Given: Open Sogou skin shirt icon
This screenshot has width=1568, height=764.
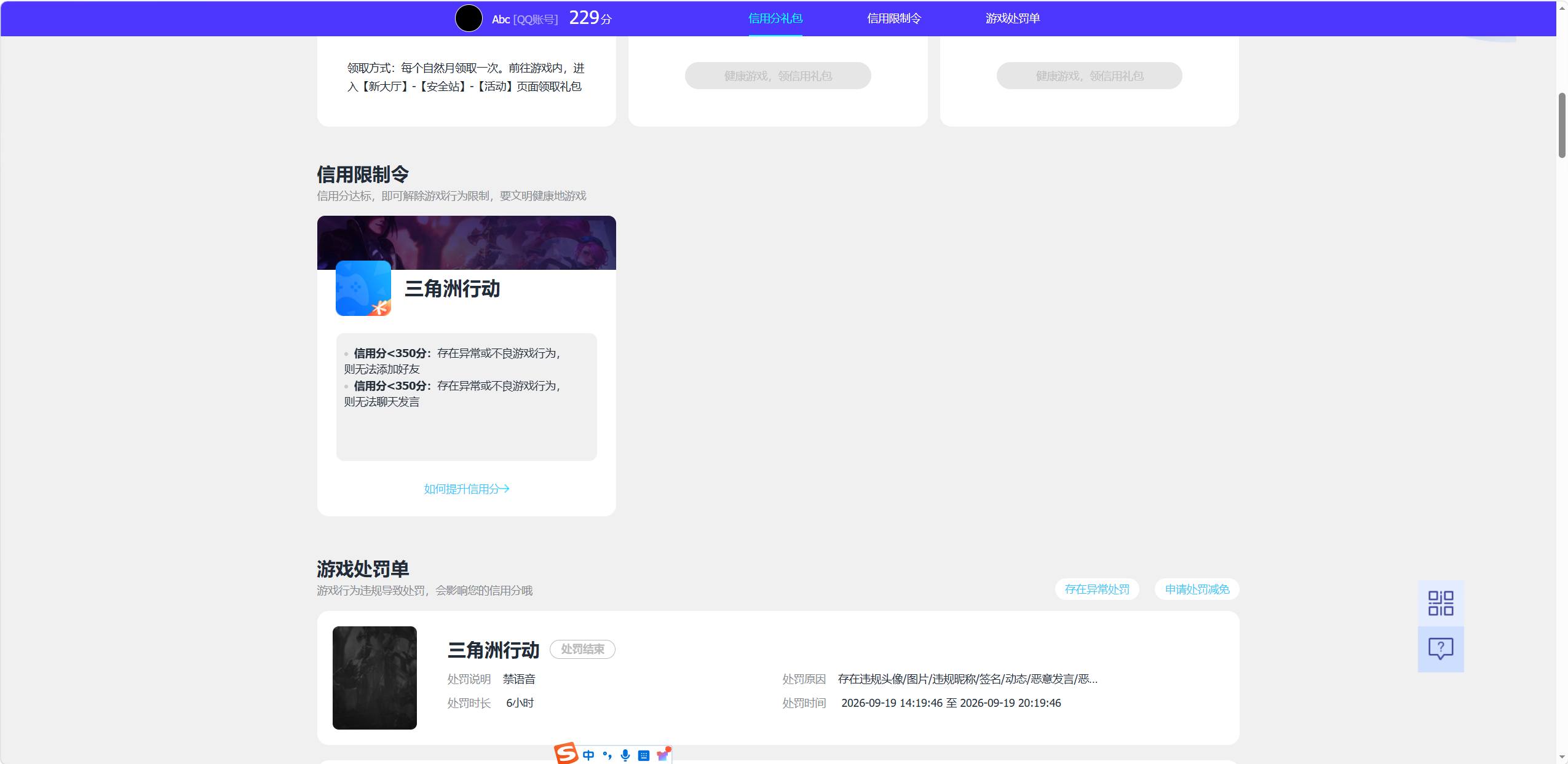Looking at the screenshot, I should (663, 755).
